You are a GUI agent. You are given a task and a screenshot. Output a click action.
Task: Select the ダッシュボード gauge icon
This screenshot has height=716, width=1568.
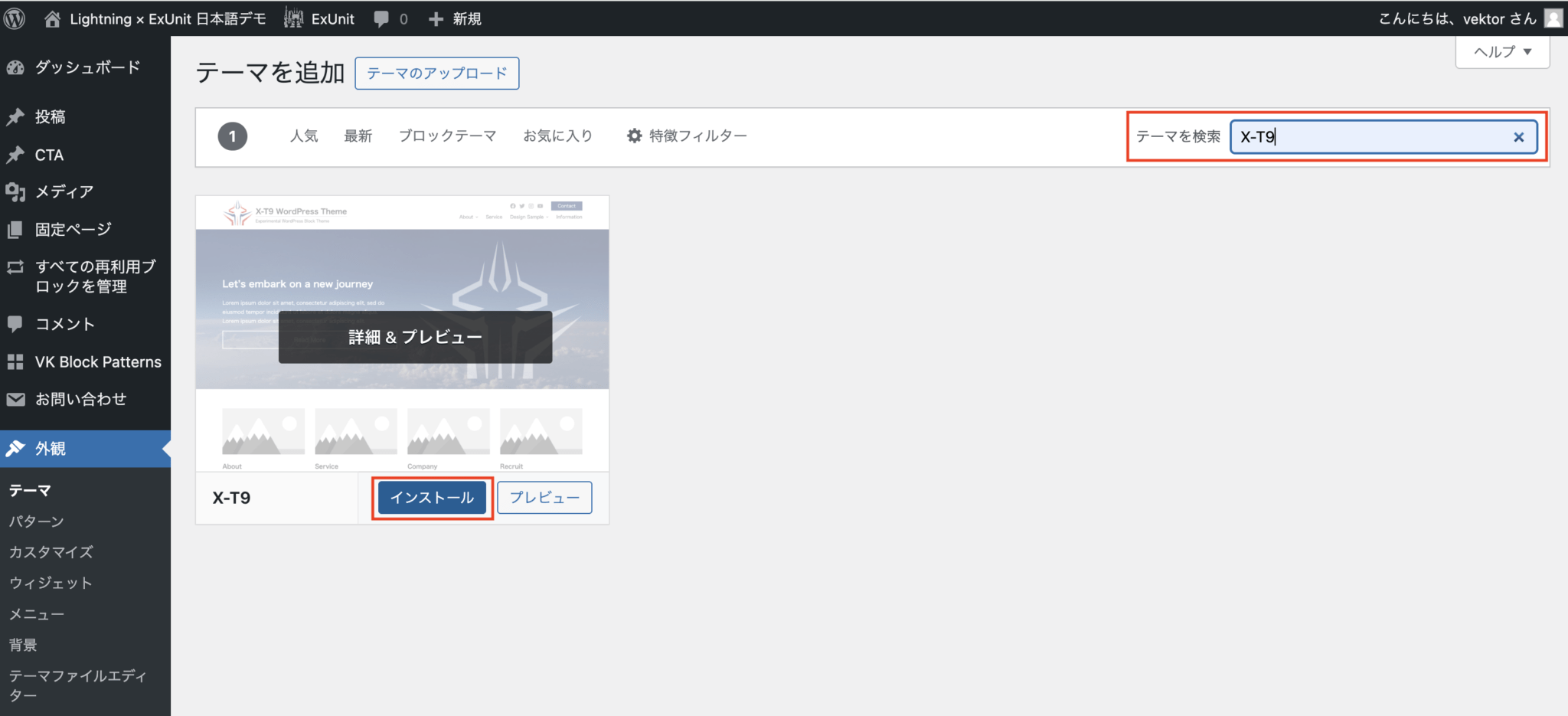pos(15,67)
